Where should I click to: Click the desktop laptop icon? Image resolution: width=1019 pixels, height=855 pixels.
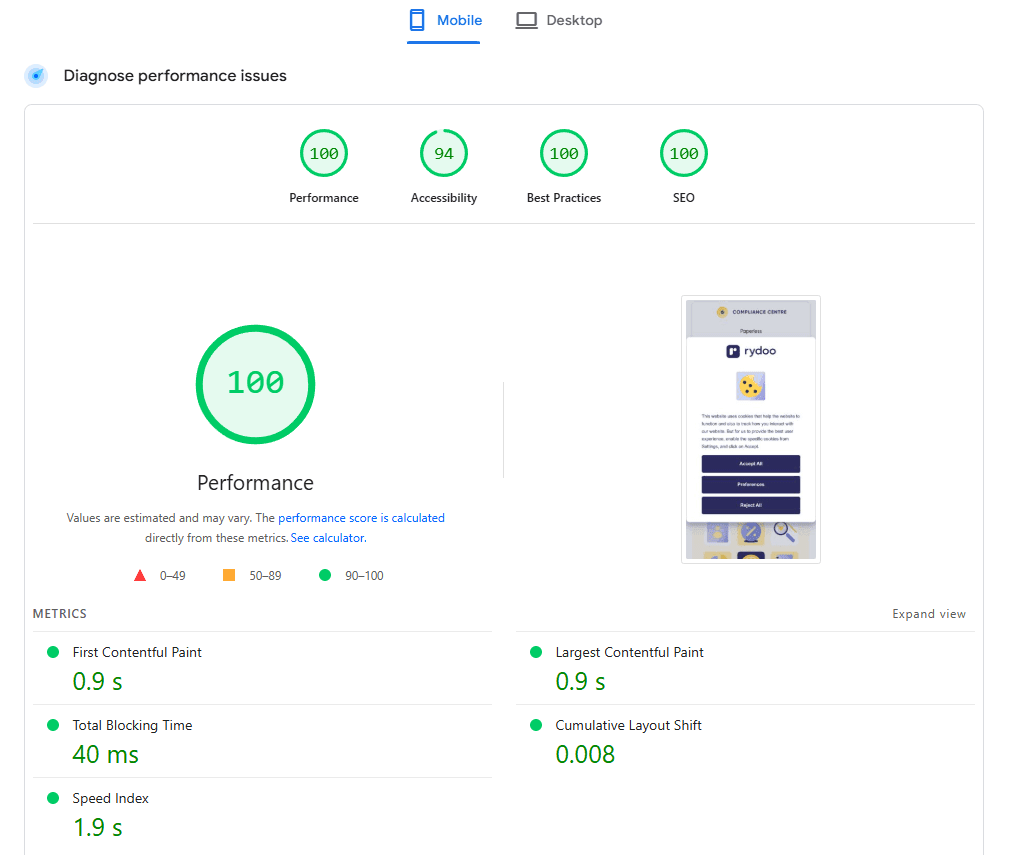pos(526,20)
